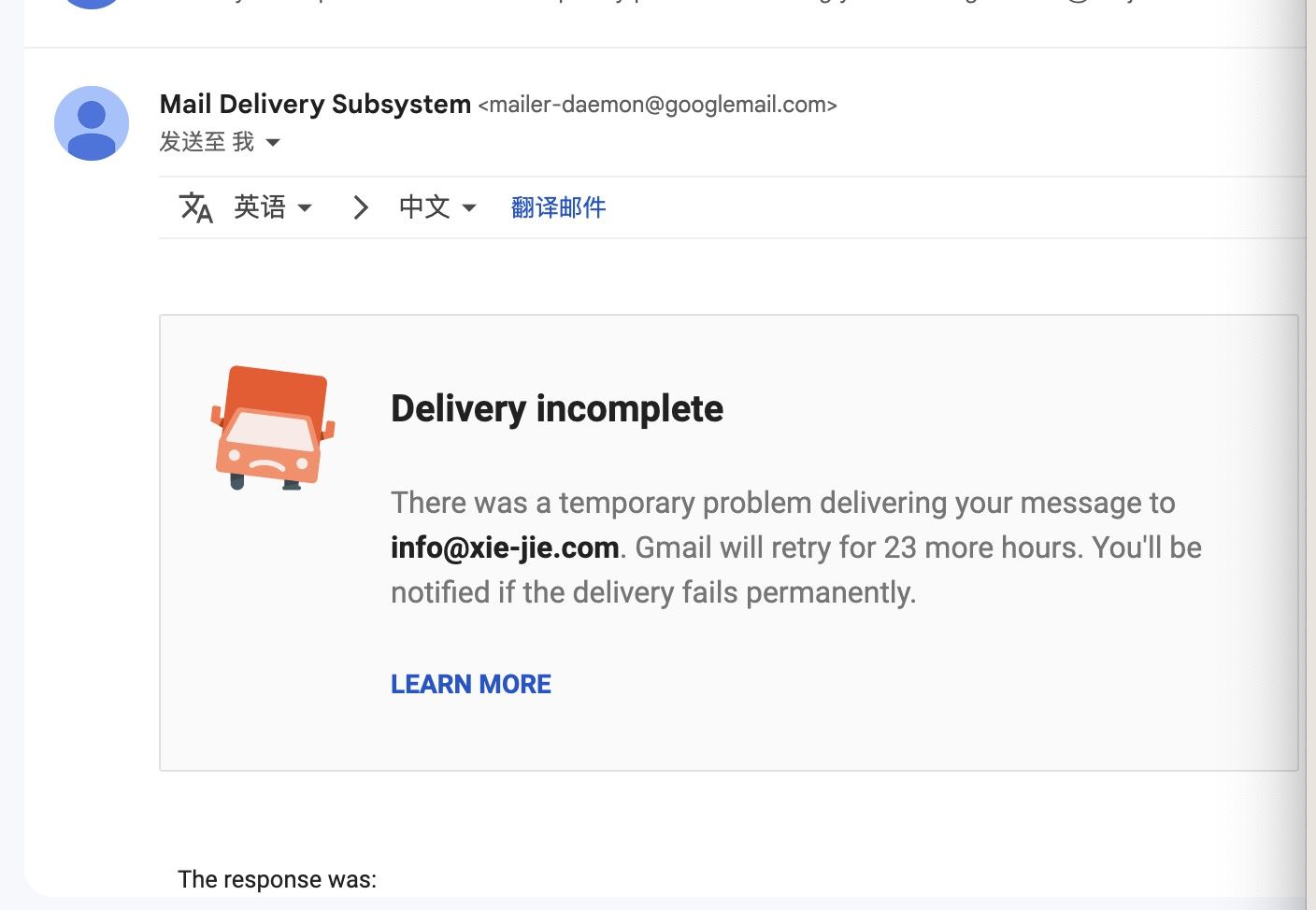Click the sad delivery truck illustration
The height and width of the screenshot is (910, 1316).
tap(272, 428)
